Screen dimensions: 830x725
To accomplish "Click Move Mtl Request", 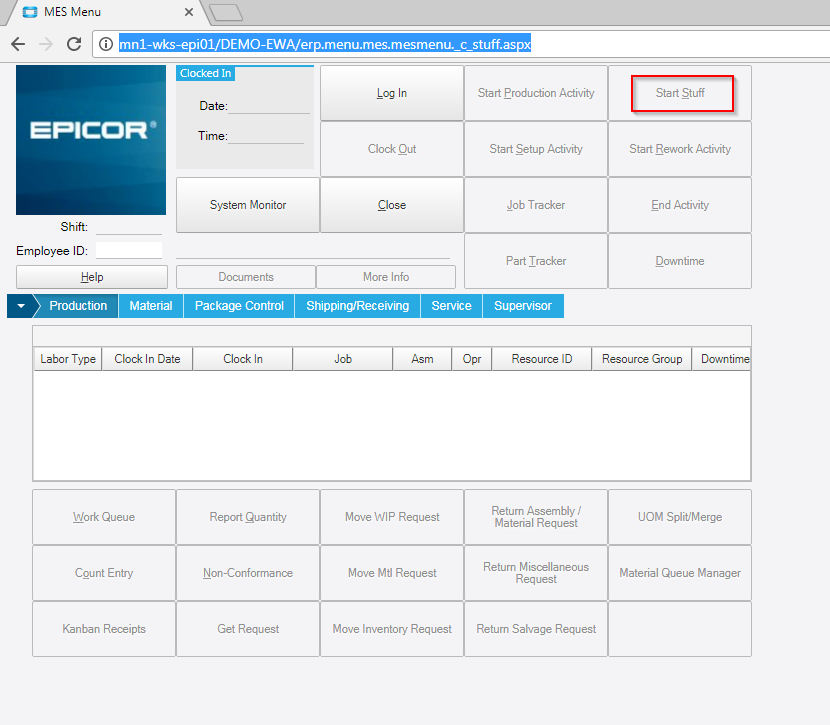I will (x=392, y=573).
